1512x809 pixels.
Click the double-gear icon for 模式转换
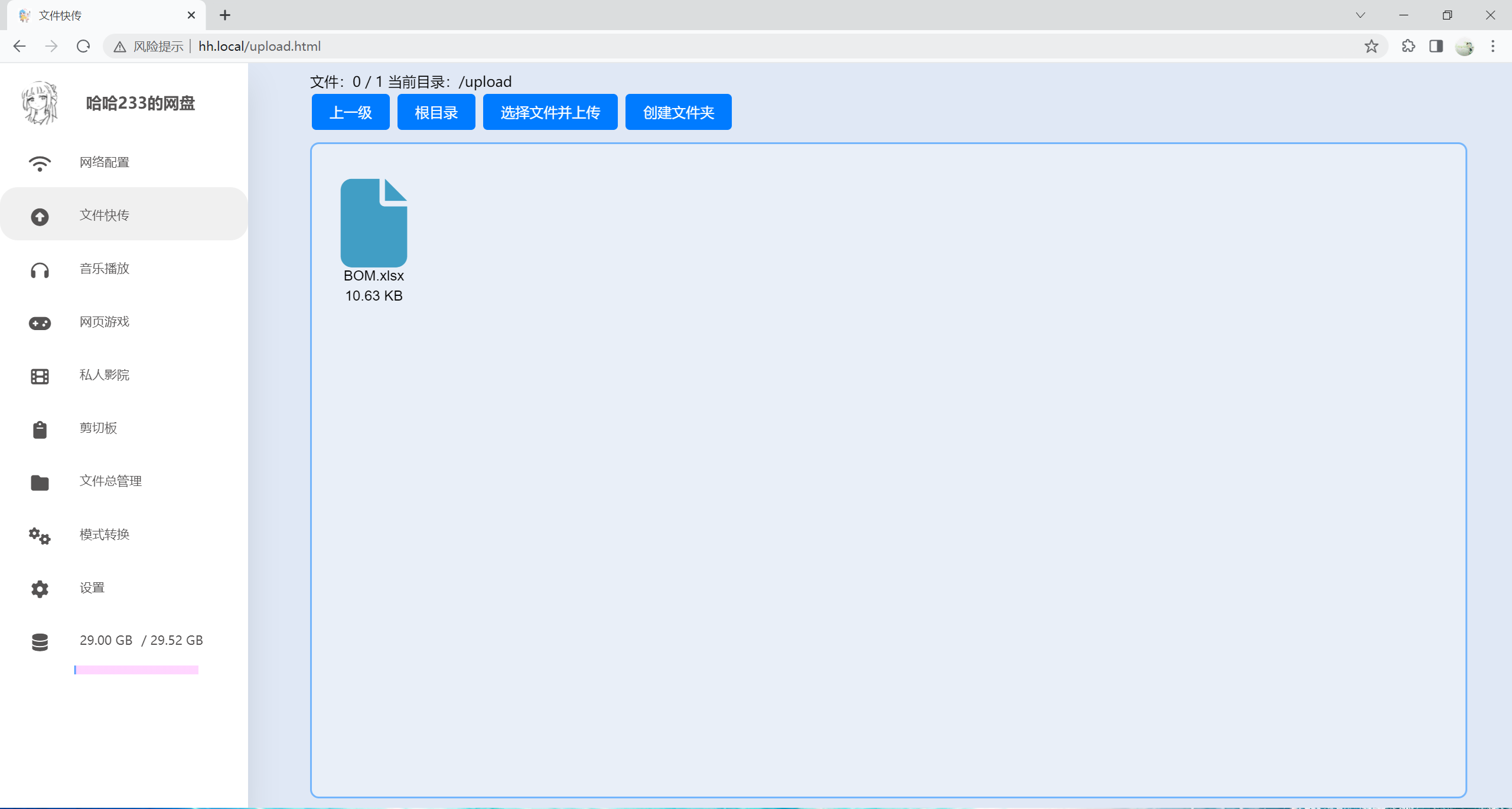click(40, 536)
